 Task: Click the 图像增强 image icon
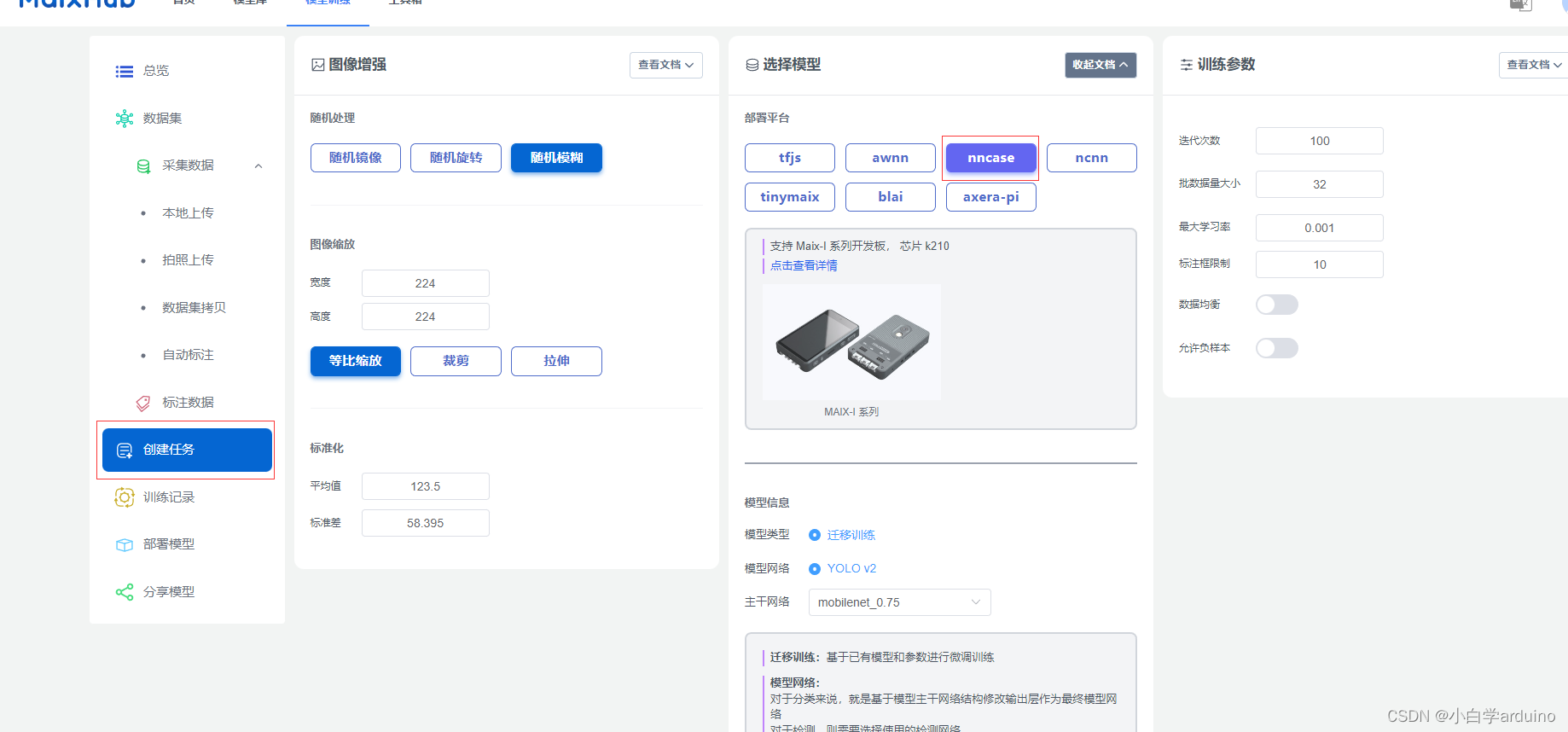coord(318,65)
